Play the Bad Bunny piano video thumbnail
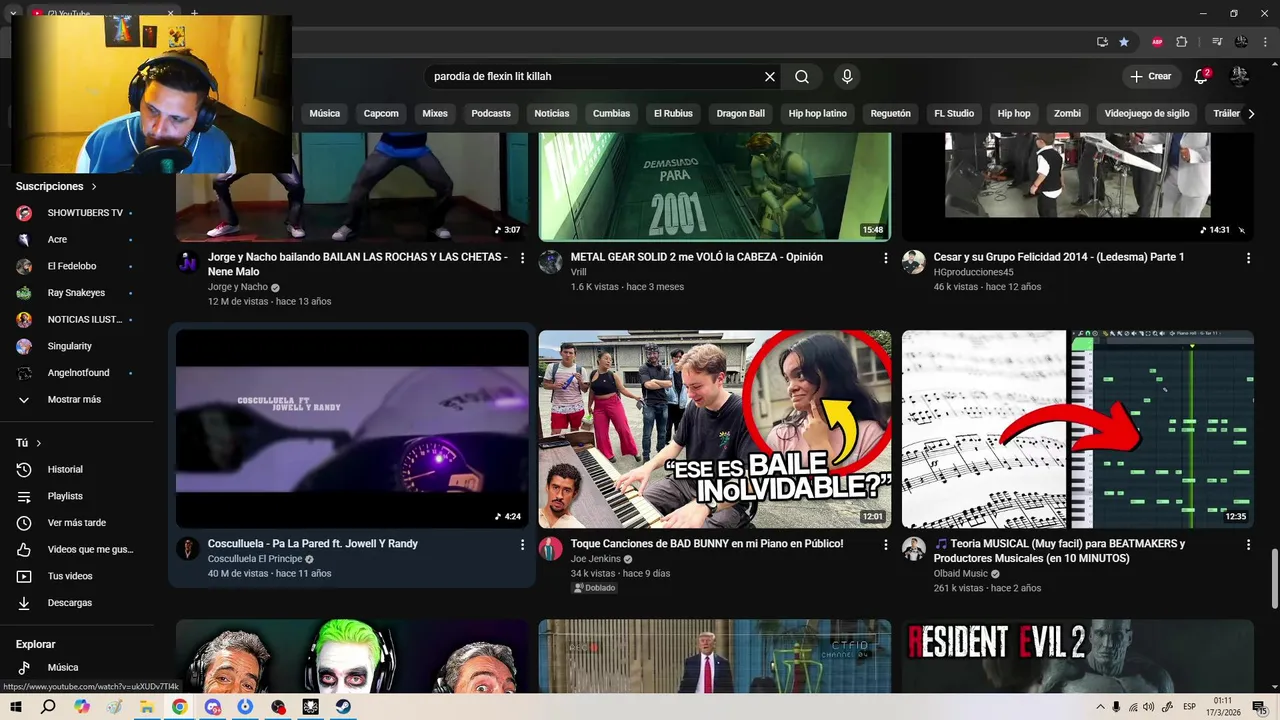 pyautogui.click(x=715, y=429)
